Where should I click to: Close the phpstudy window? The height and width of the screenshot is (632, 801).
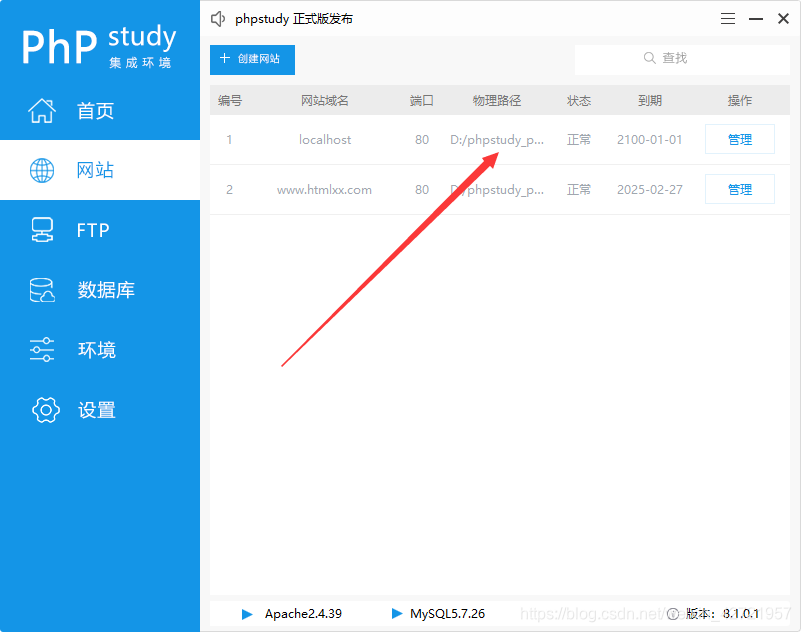tap(783, 19)
